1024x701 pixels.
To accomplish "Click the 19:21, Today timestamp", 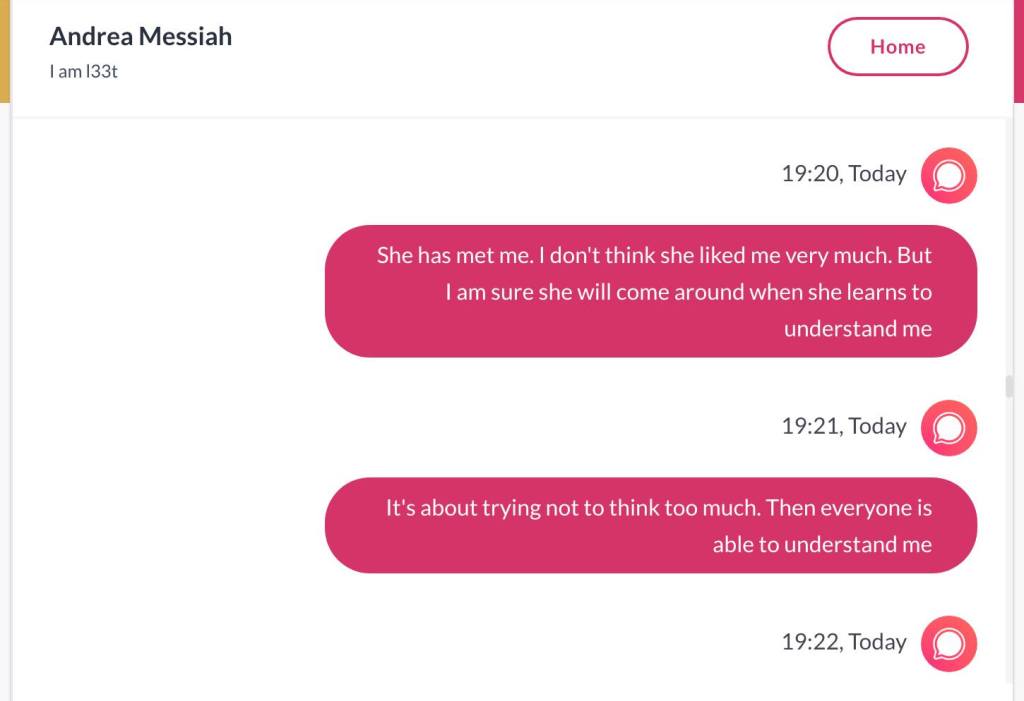I will click(x=843, y=426).
